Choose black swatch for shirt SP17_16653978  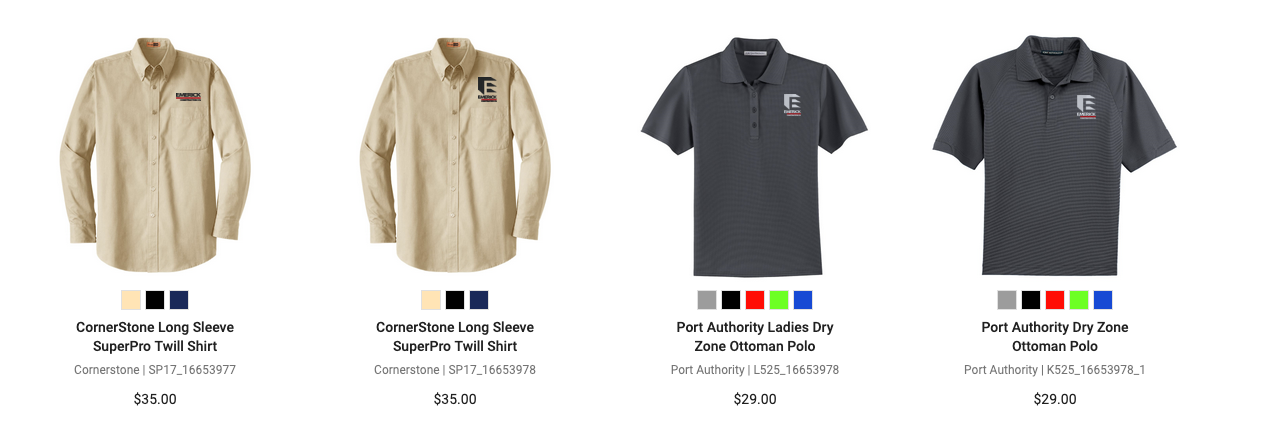(455, 300)
